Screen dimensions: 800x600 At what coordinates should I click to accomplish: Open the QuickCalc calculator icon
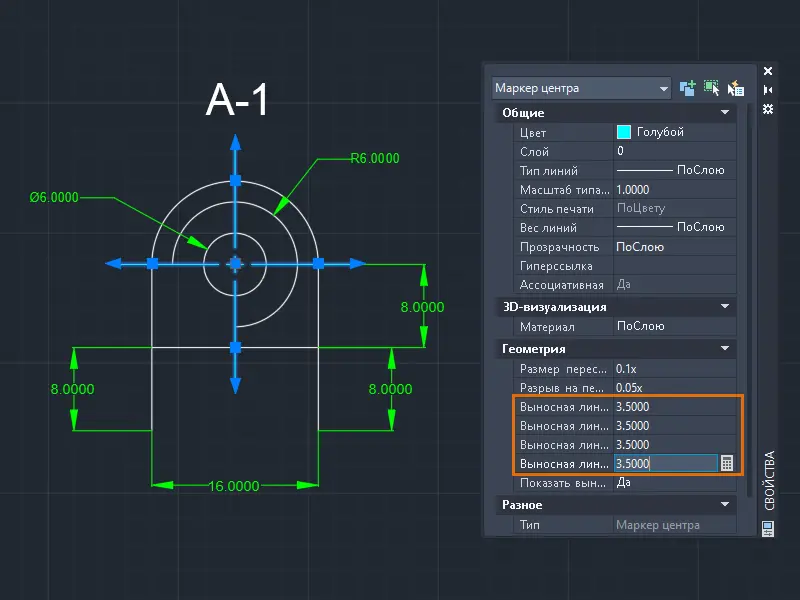[727, 463]
